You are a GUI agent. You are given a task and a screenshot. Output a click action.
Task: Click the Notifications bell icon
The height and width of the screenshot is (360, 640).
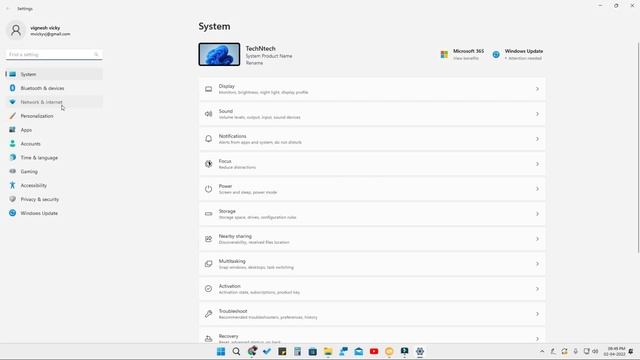(x=209, y=139)
